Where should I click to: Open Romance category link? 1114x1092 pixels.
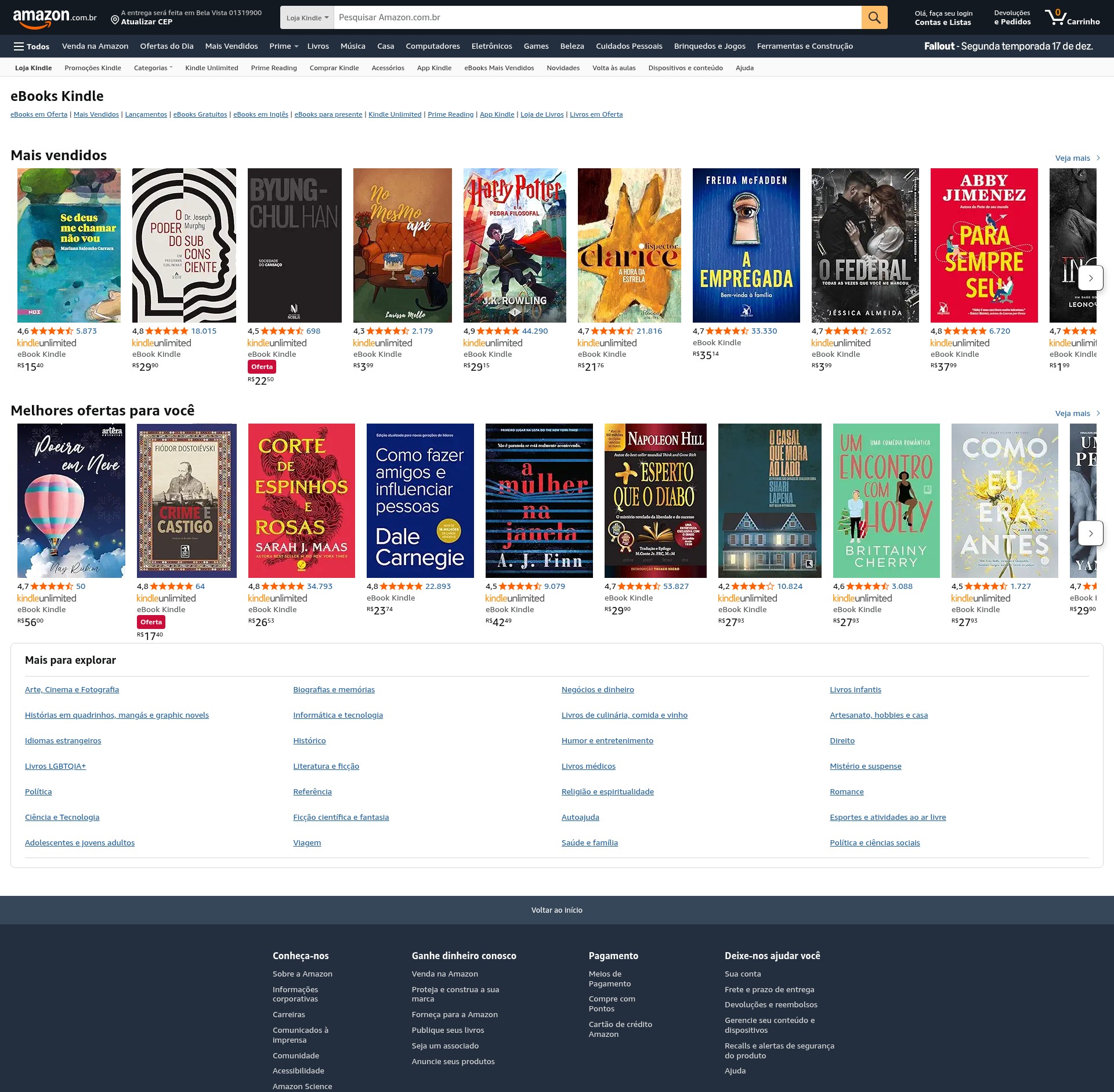pos(847,792)
